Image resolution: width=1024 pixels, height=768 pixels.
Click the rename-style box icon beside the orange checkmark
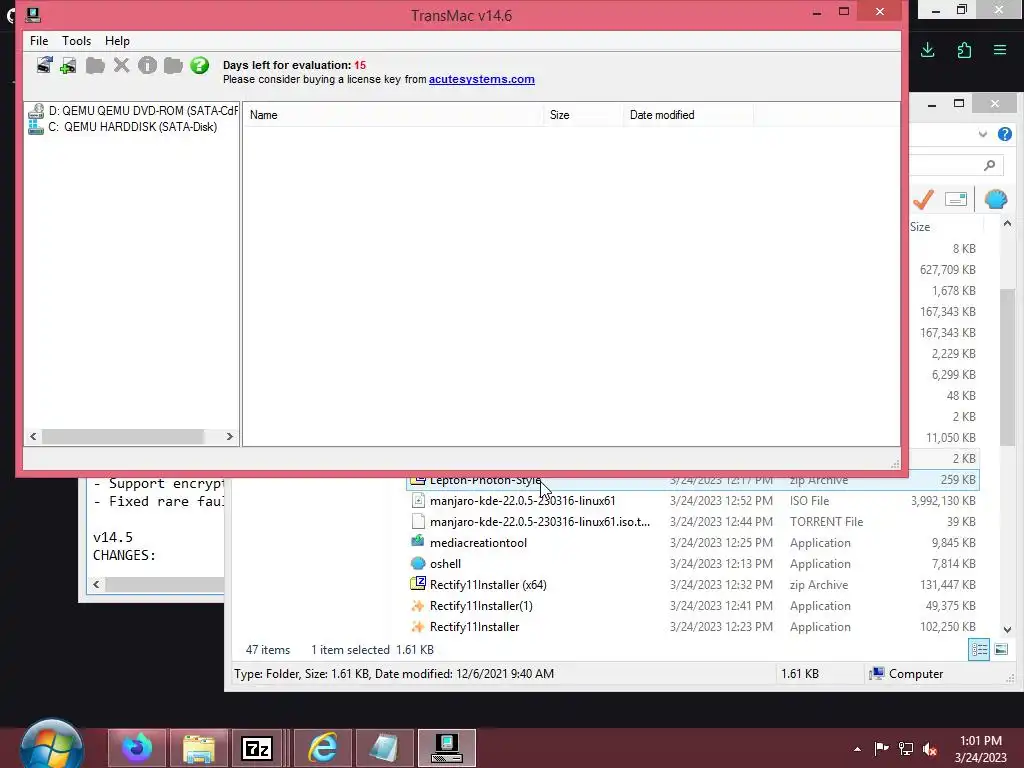(x=955, y=199)
